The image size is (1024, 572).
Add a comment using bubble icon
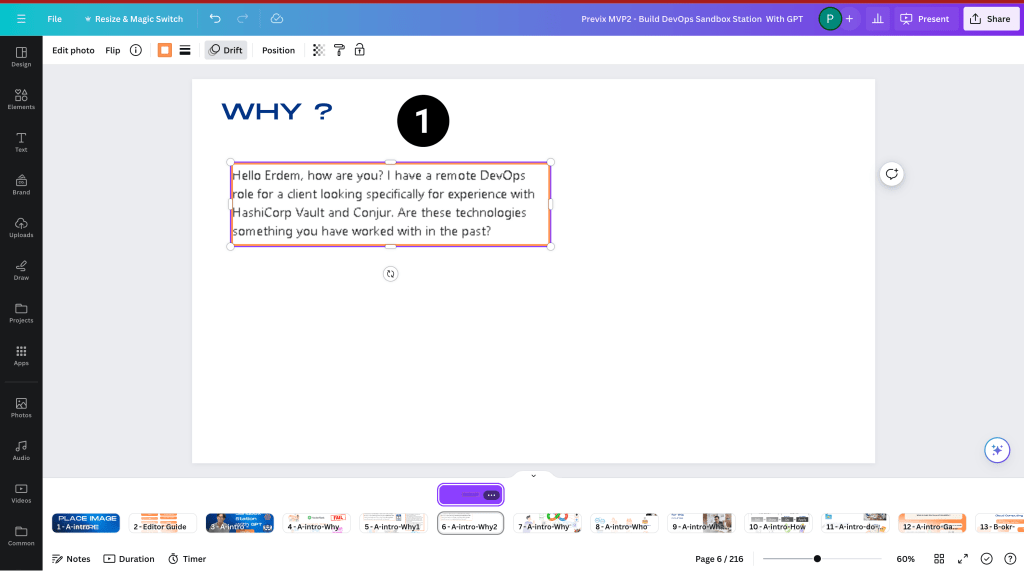891,174
